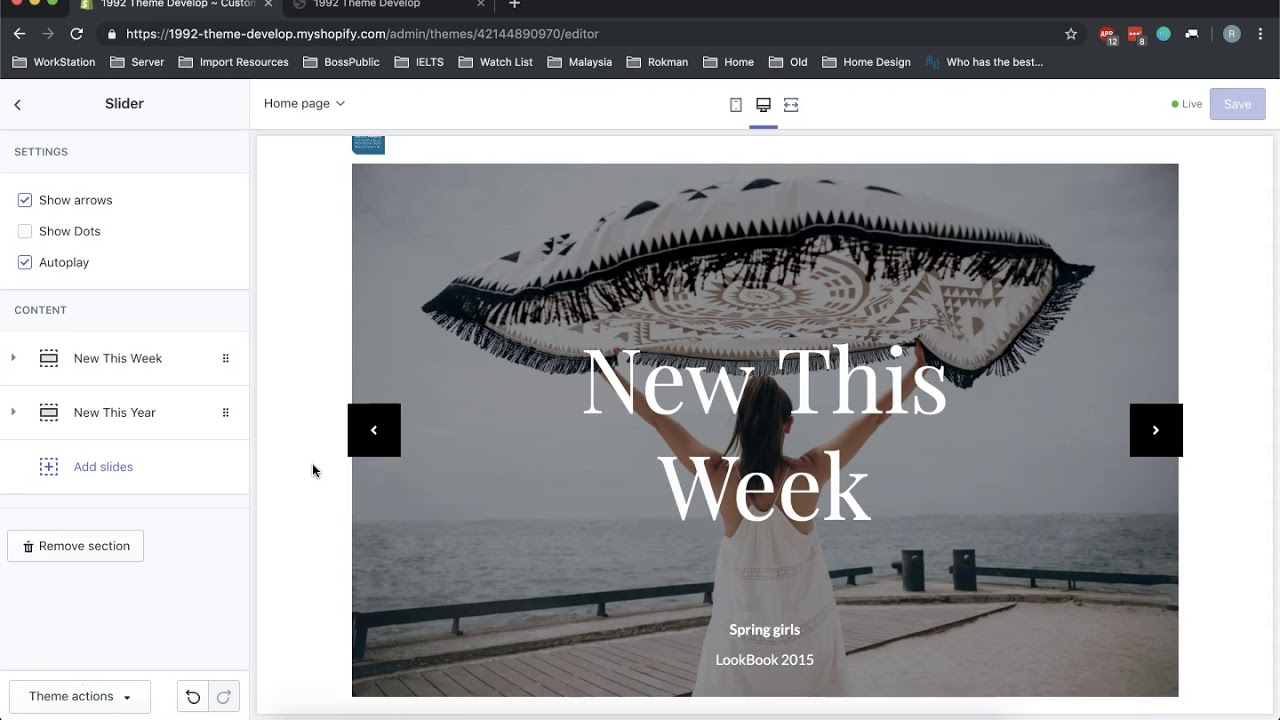1280x720 pixels.
Task: Undo the last change
Action: 193,697
